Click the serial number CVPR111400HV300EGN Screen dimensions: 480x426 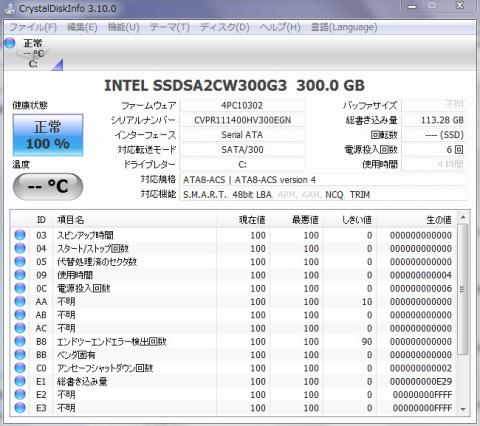coord(242,120)
